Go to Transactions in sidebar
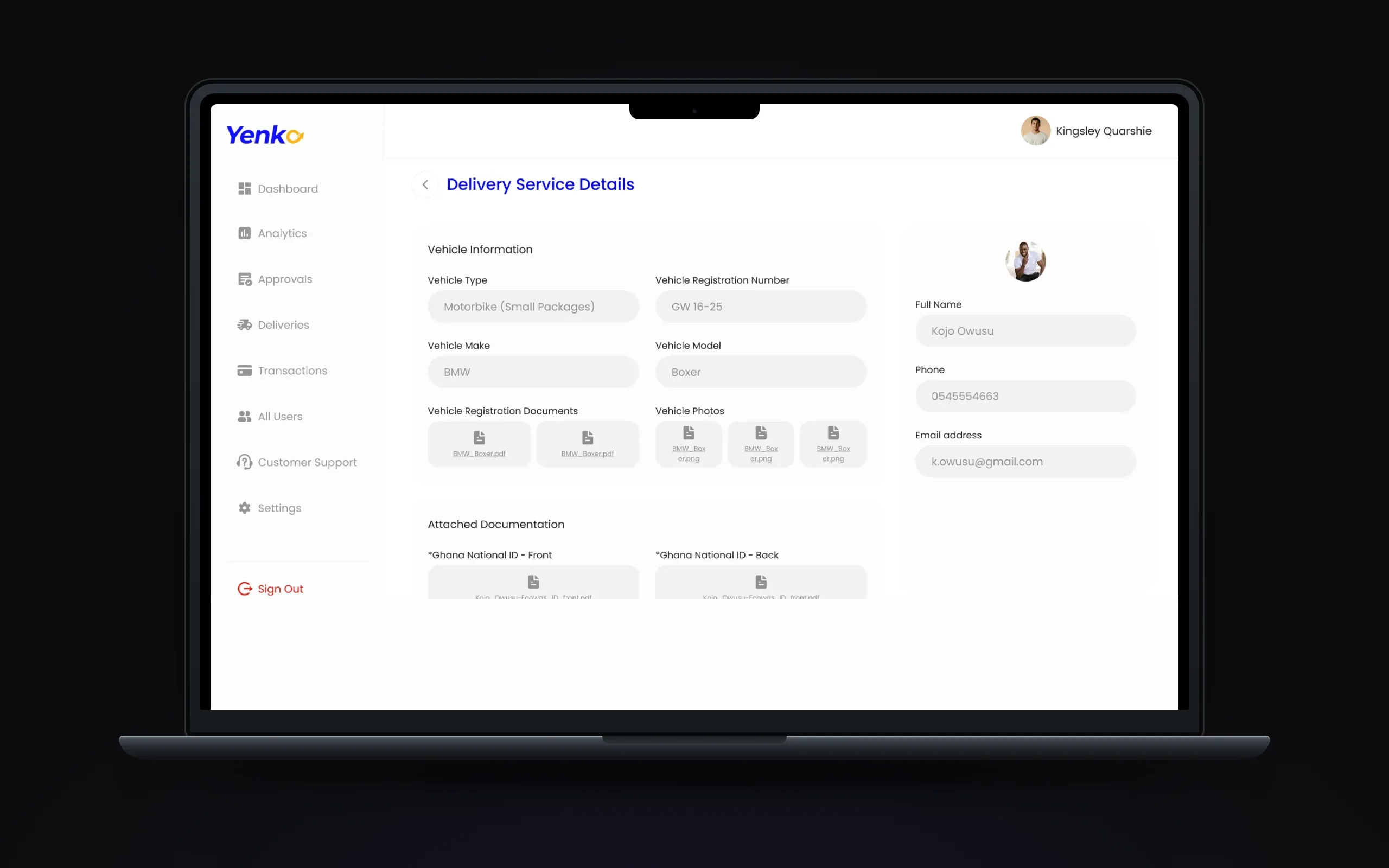 tap(282, 371)
